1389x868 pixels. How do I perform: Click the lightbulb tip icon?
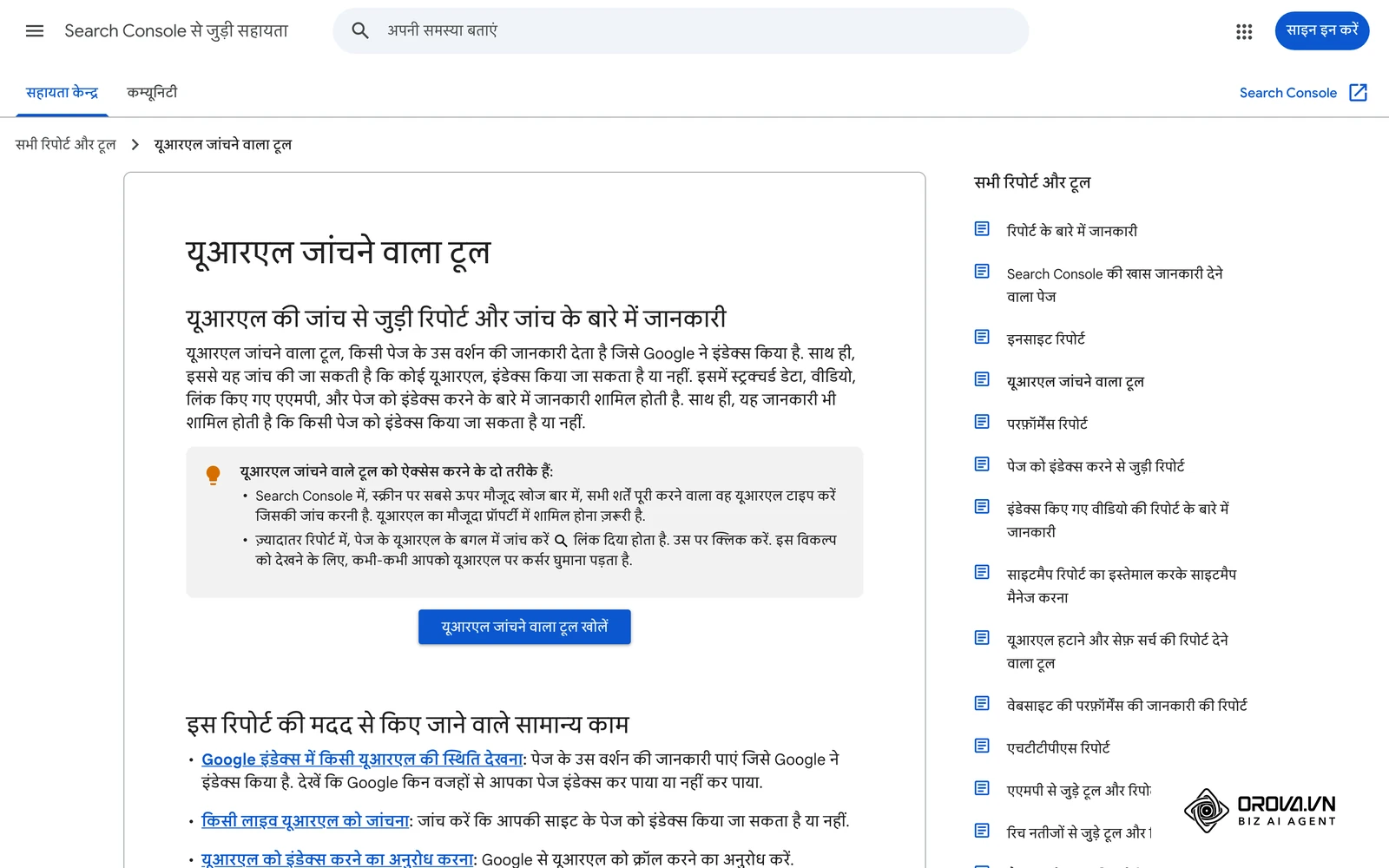click(x=213, y=475)
